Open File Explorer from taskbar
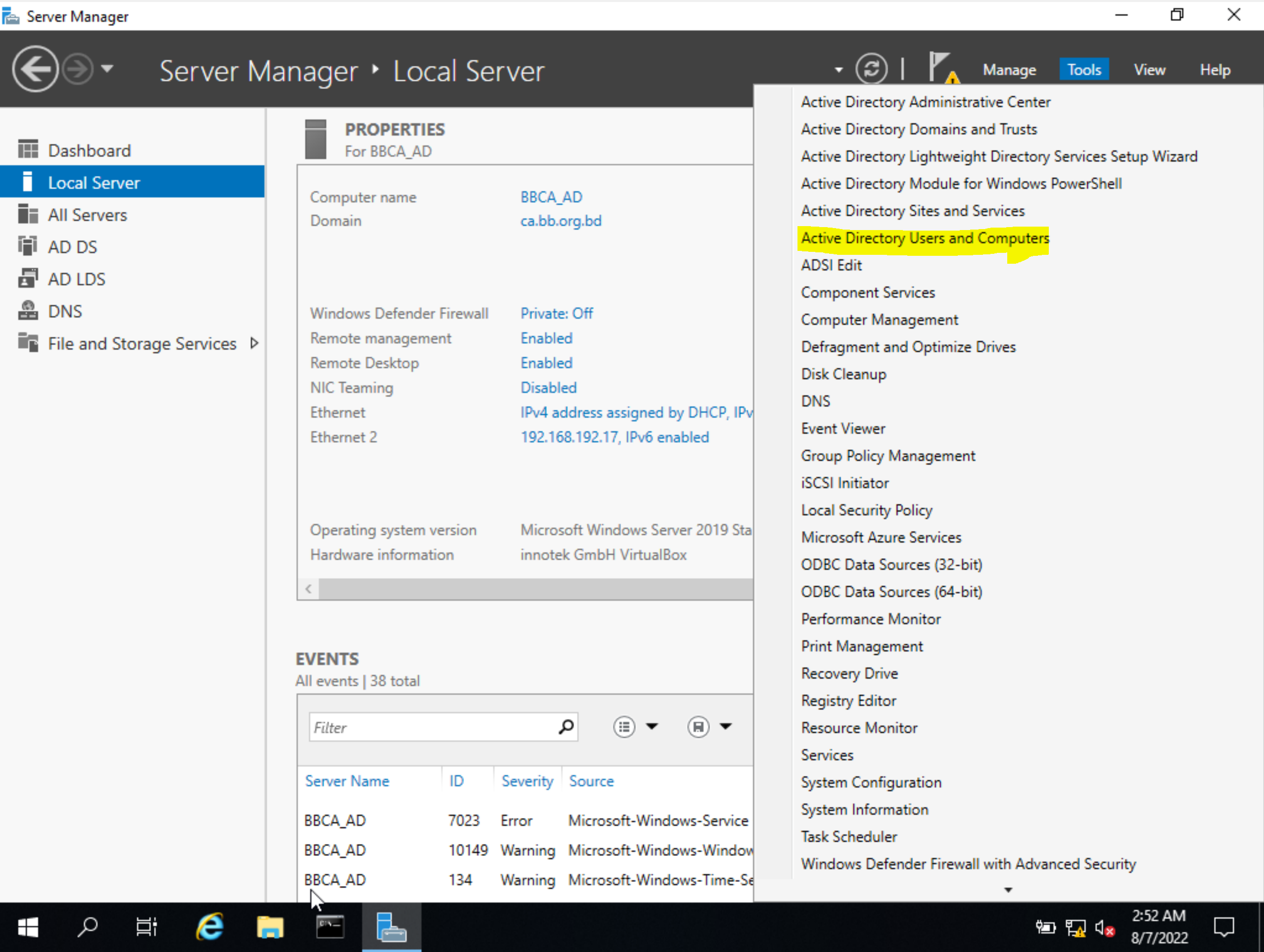 270,927
